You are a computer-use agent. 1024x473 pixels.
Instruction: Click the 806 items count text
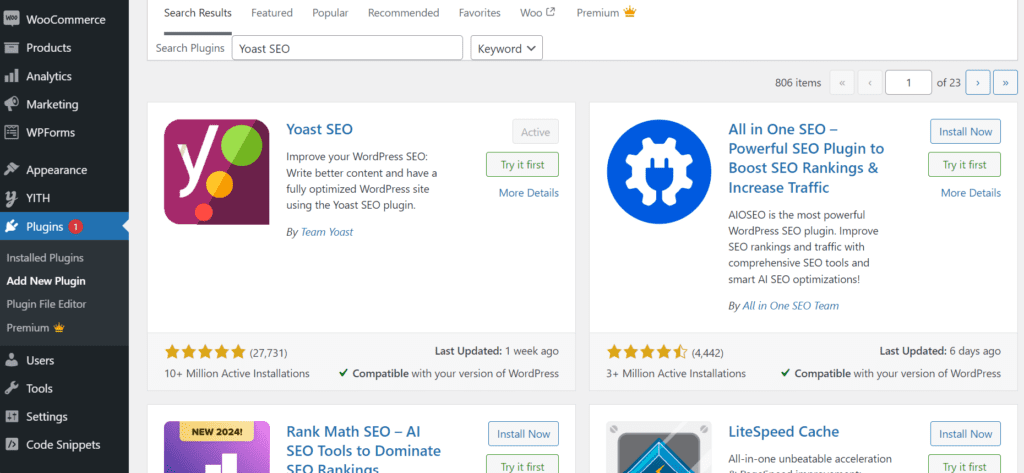(798, 82)
